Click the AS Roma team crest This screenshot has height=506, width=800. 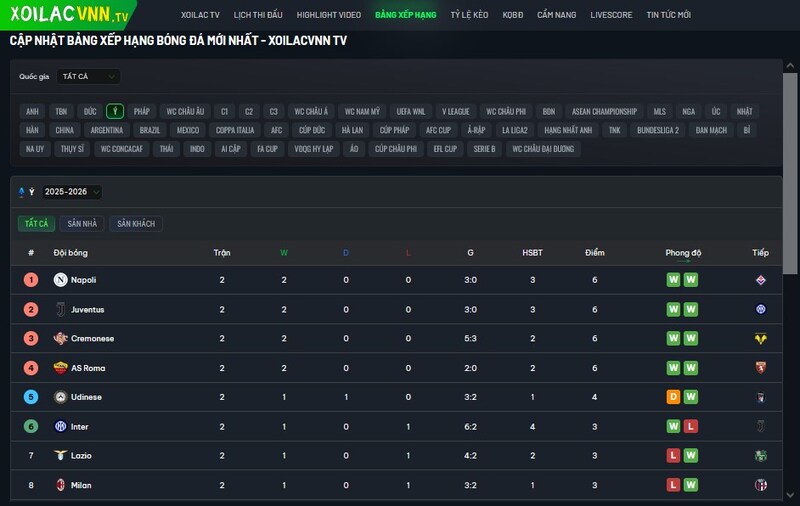[x=61, y=368]
